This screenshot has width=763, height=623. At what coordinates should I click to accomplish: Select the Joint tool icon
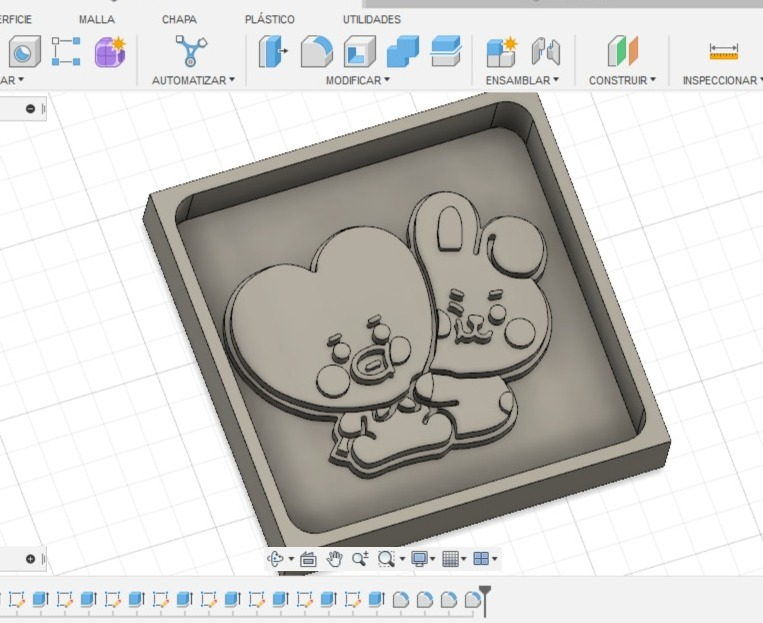click(545, 51)
